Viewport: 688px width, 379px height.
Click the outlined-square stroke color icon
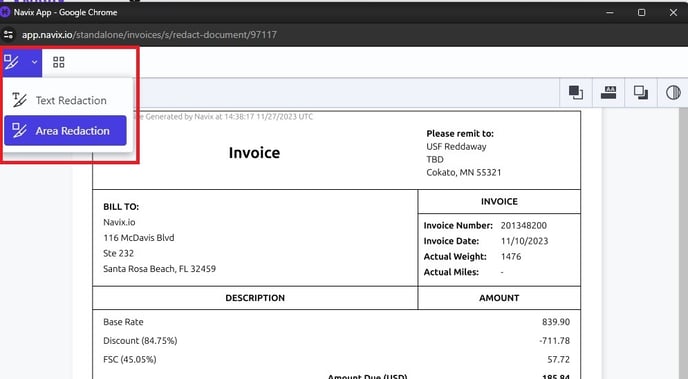click(x=641, y=93)
